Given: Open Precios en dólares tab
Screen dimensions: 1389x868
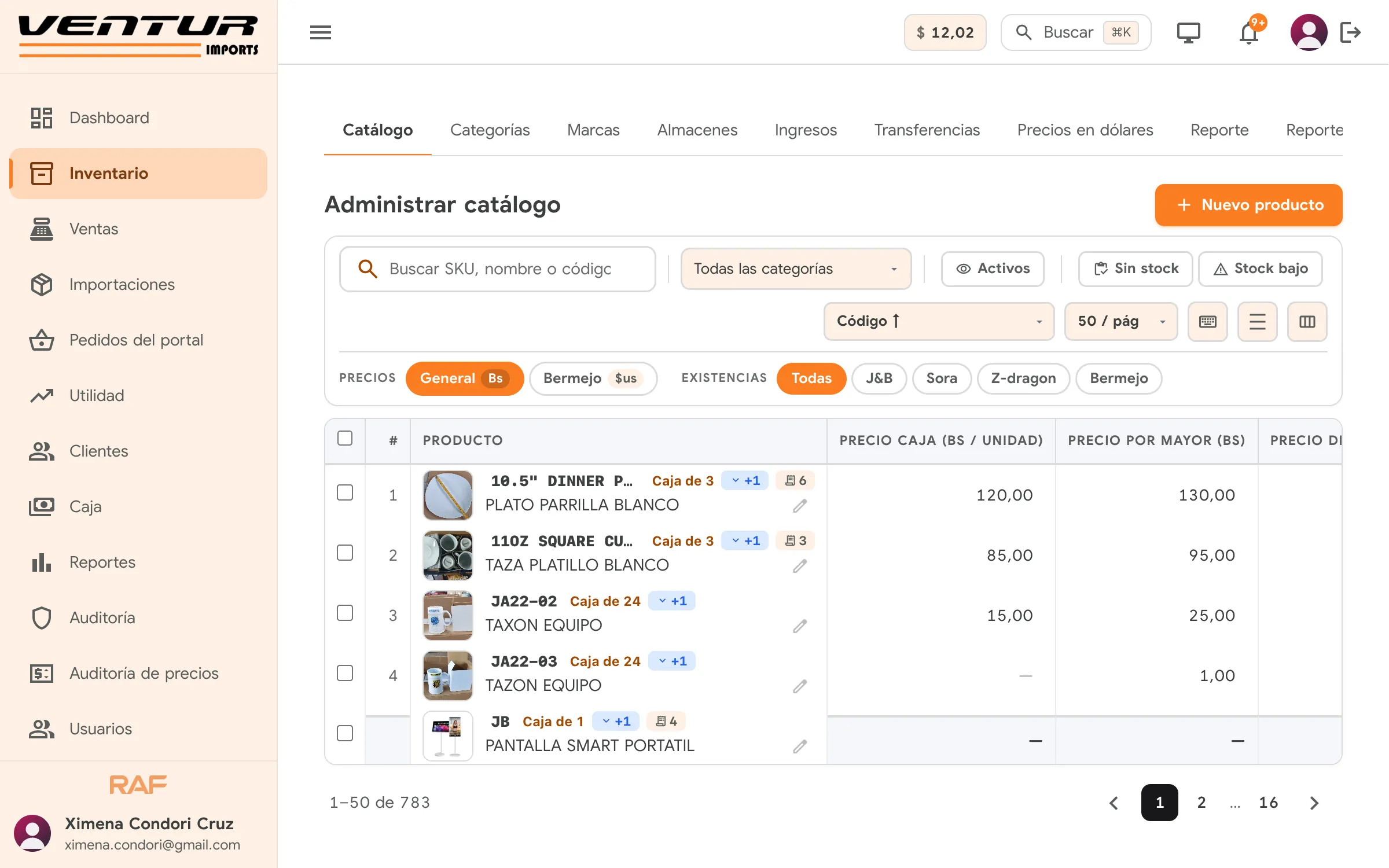Looking at the screenshot, I should (1085, 130).
